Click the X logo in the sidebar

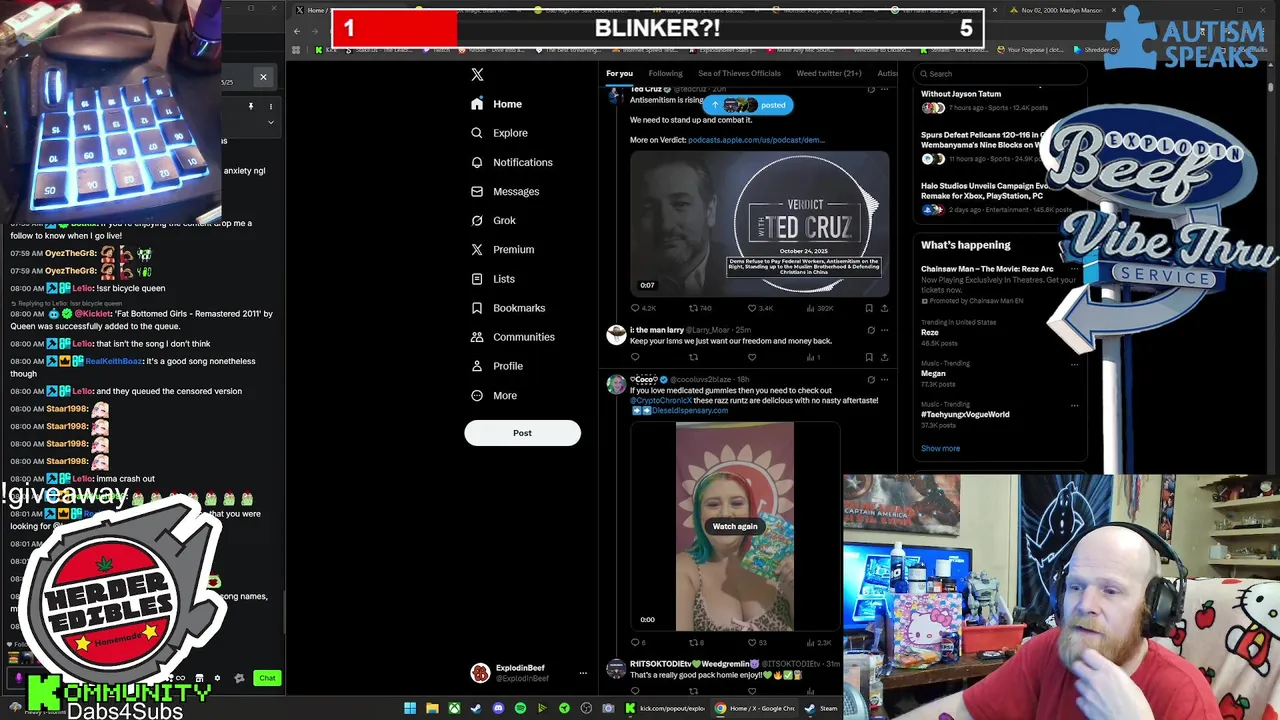477,75
